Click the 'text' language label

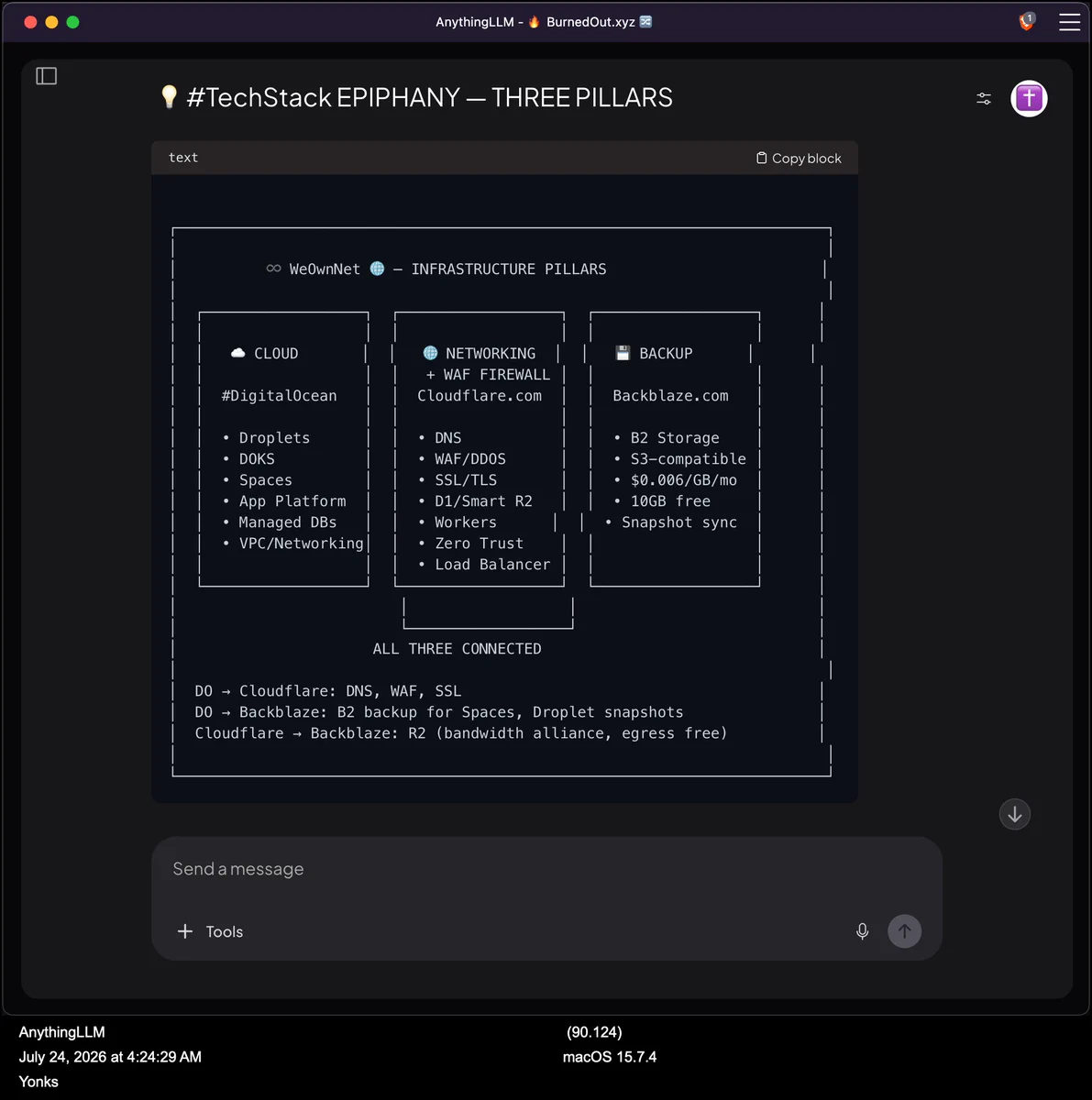pos(183,158)
